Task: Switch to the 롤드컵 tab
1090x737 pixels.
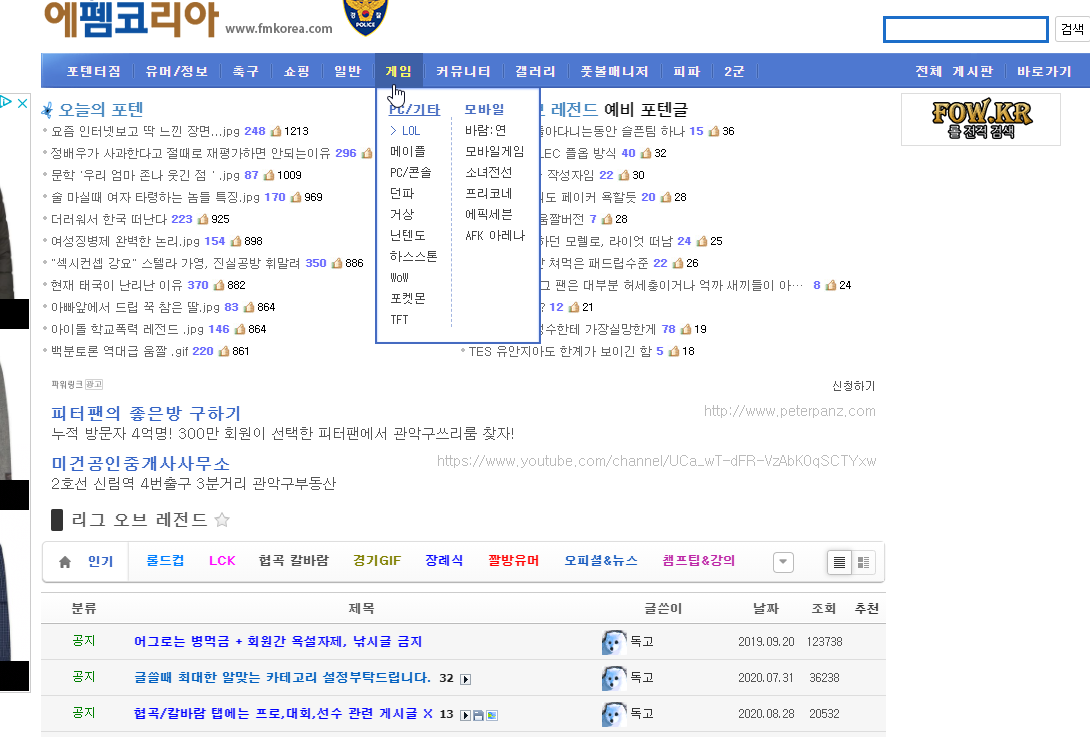Action: pyautogui.click(x=165, y=560)
